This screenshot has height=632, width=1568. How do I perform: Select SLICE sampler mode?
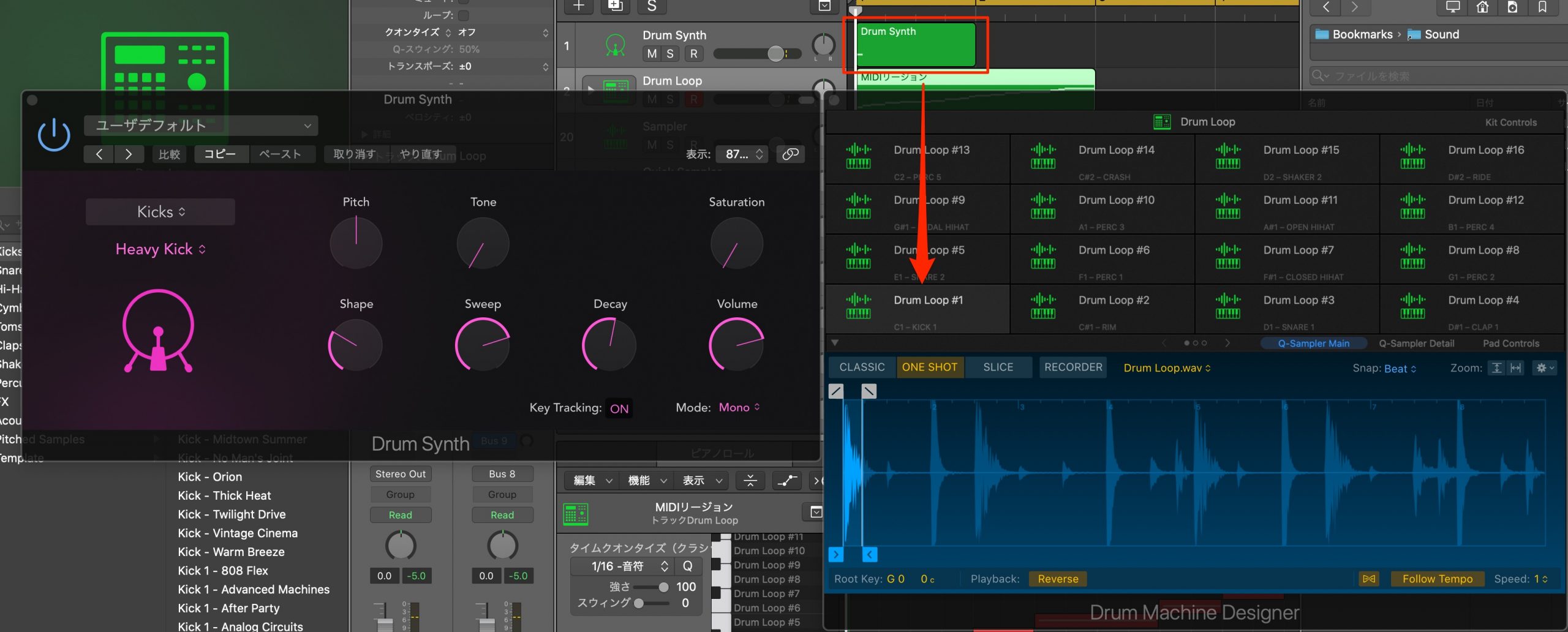(x=998, y=367)
